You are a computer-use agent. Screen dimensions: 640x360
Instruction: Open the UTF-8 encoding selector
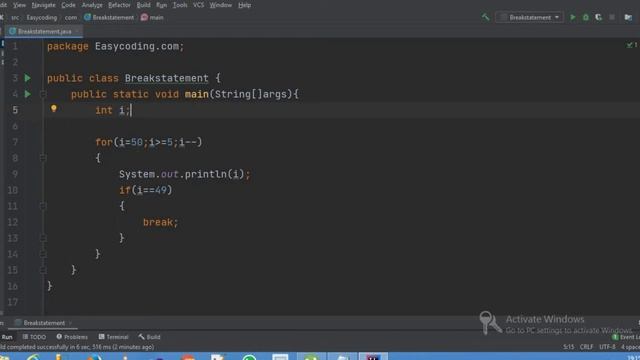pos(607,347)
